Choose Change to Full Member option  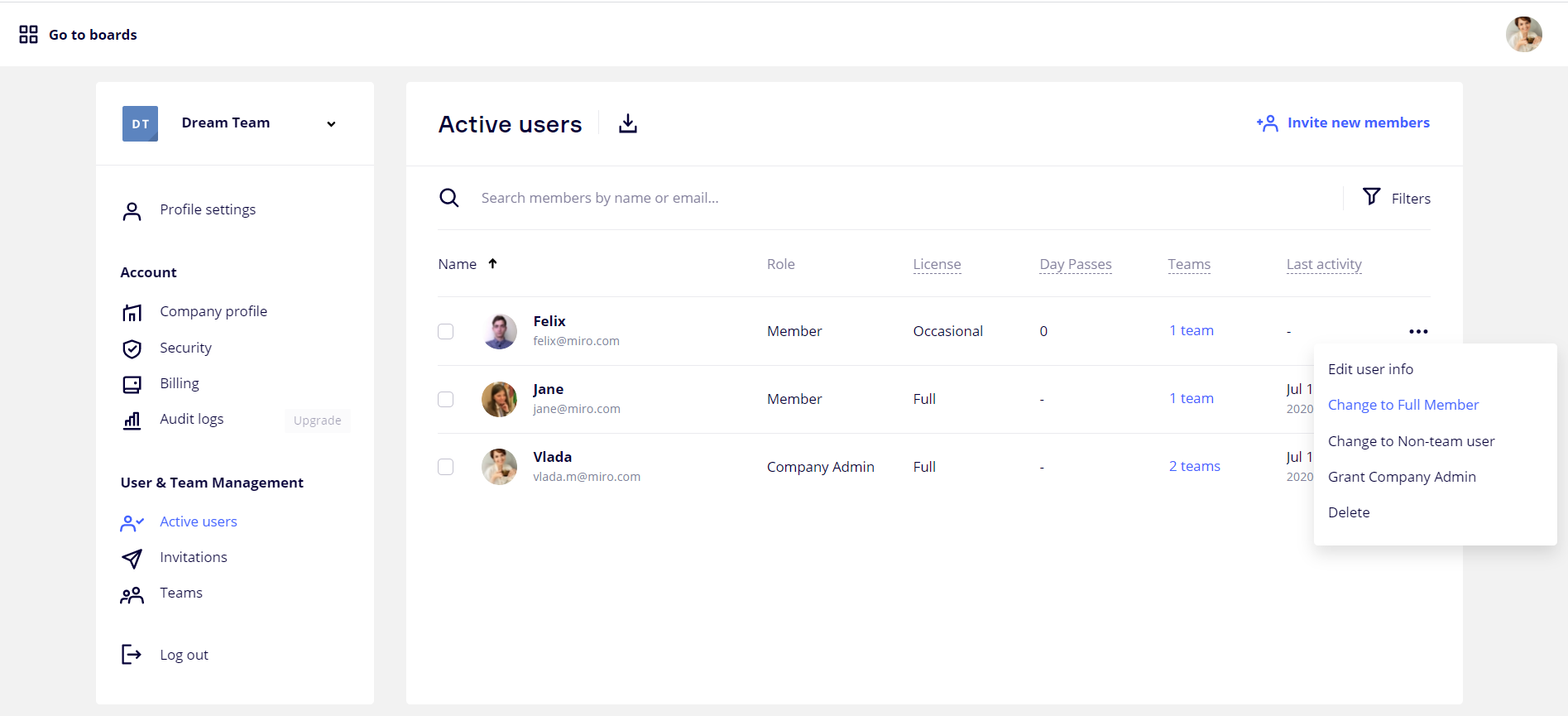click(1403, 405)
